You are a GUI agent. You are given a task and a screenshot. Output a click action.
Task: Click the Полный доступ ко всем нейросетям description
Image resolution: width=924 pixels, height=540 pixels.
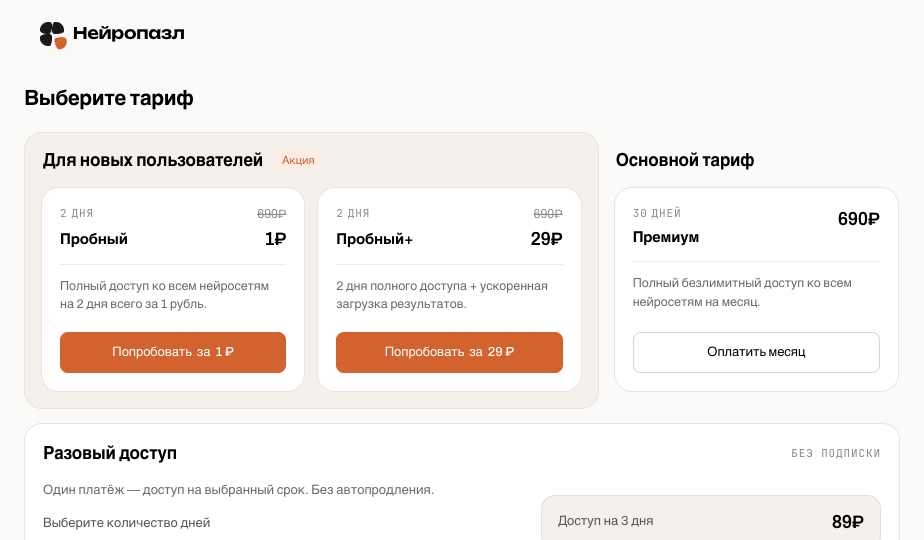pos(164,295)
